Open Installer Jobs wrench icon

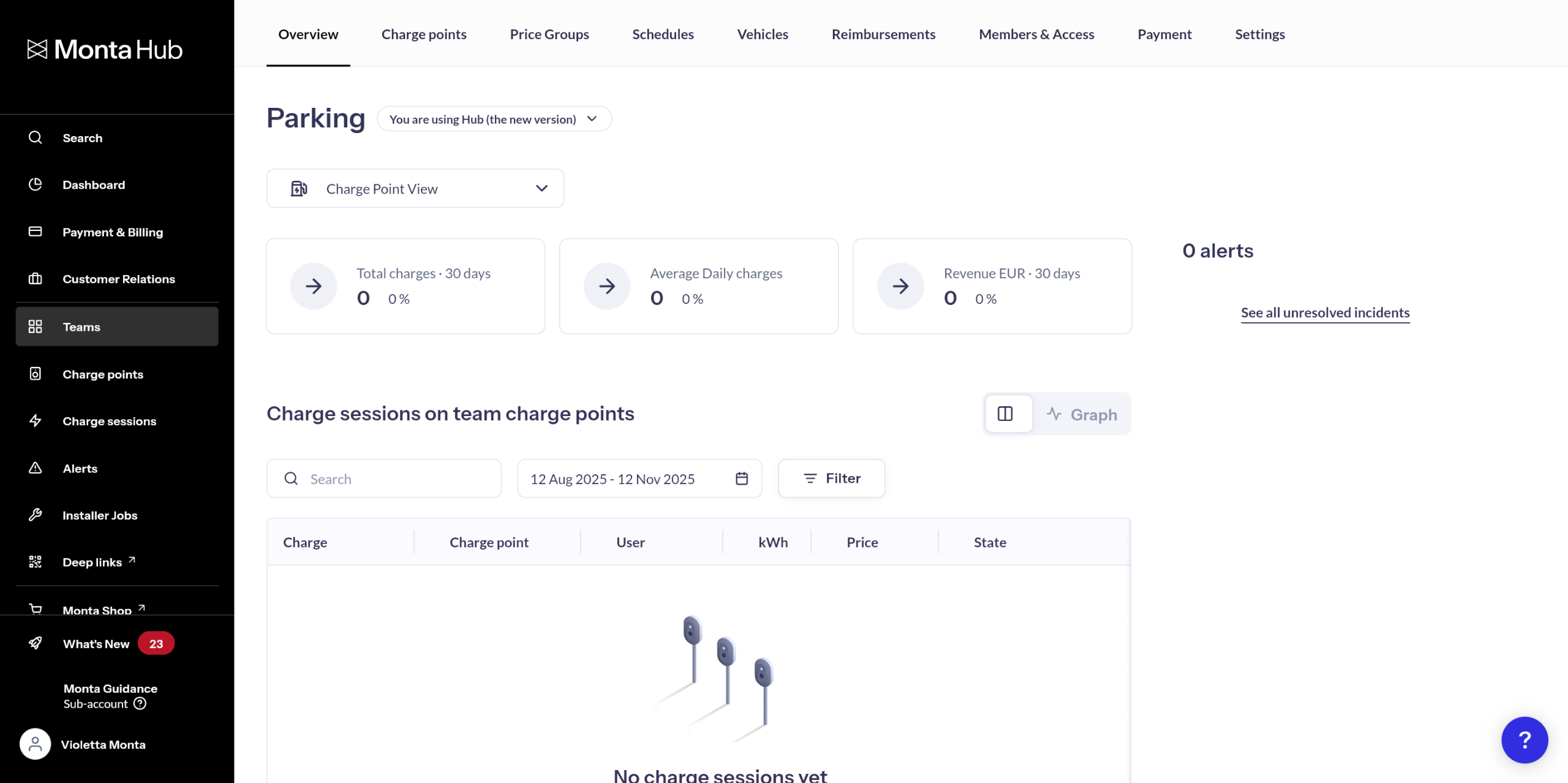36,515
